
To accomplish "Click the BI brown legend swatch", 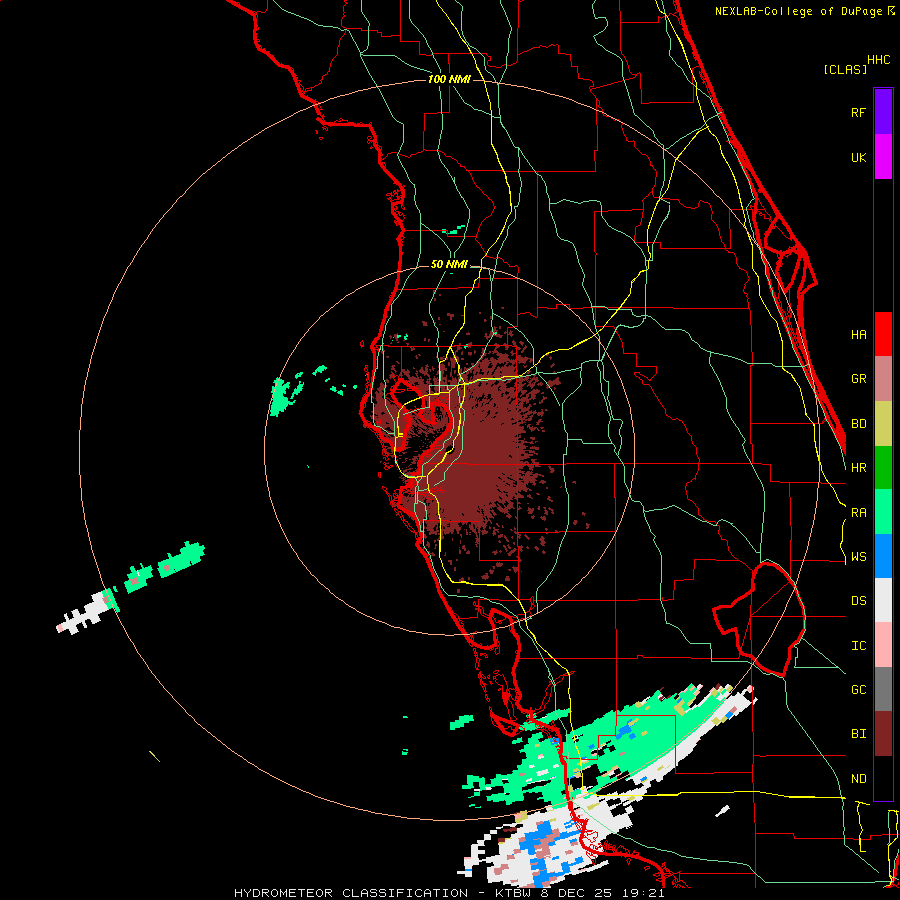I will point(883,734).
